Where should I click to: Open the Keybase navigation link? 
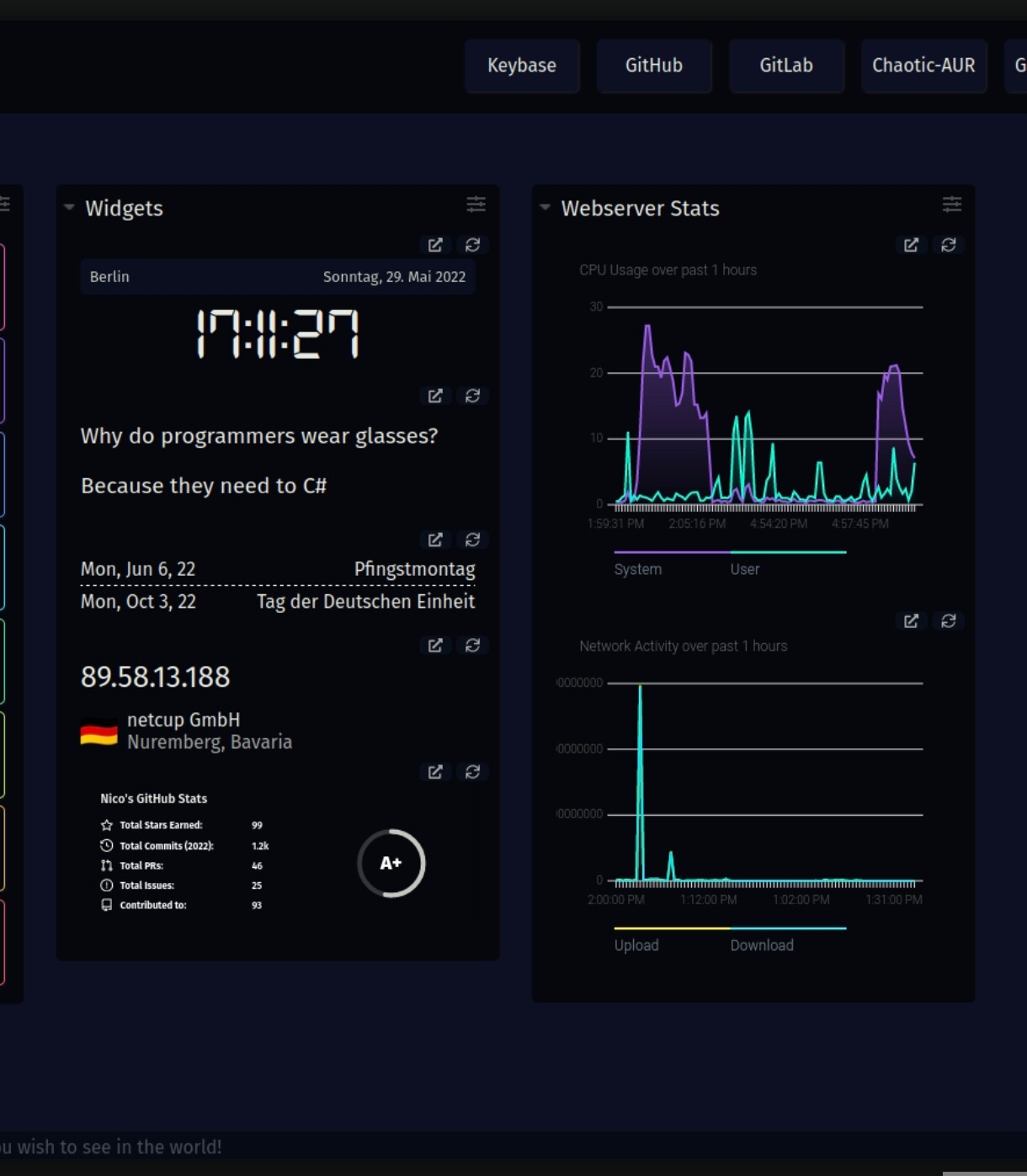point(522,66)
